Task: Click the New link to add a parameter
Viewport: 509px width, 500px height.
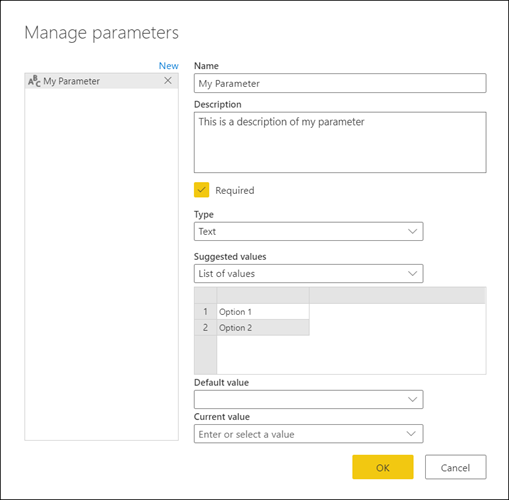Action: (x=169, y=66)
